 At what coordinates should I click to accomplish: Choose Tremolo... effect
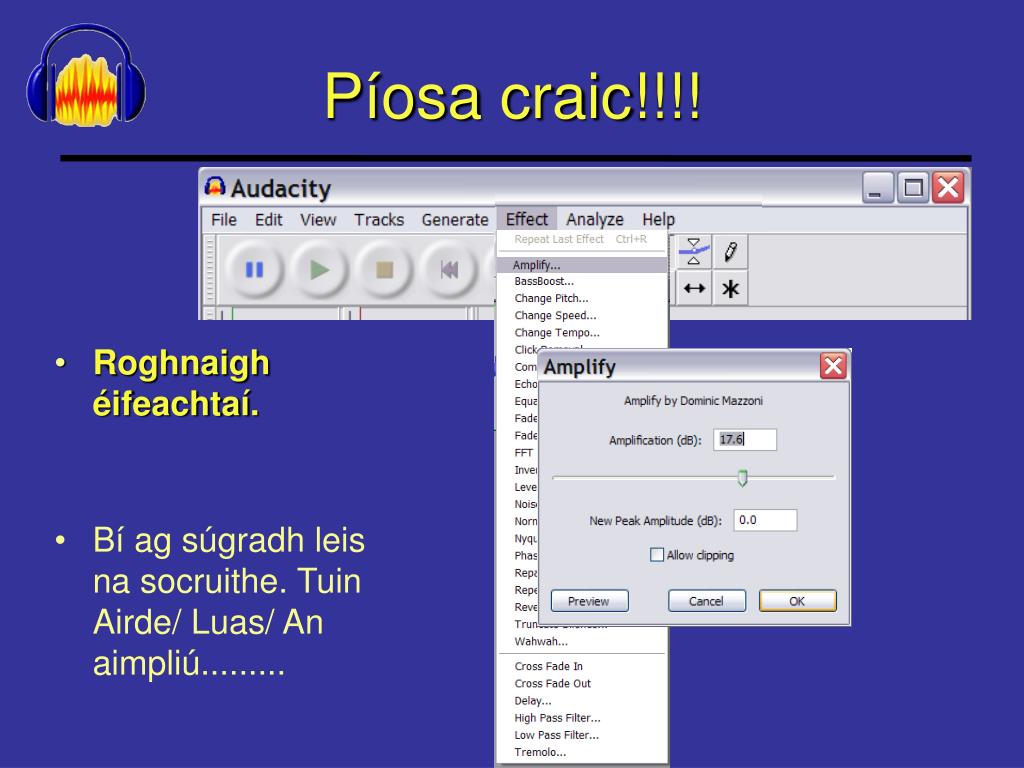[x=582, y=752]
